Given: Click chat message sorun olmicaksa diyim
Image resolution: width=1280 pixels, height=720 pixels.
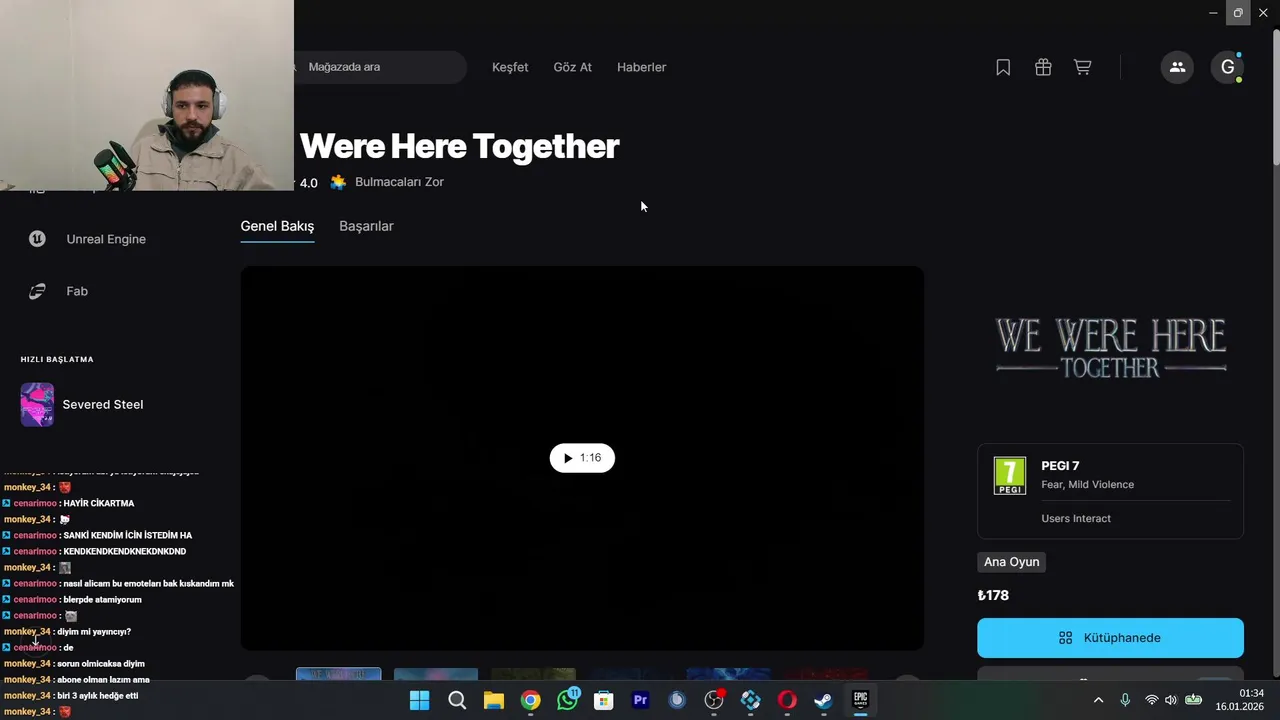Looking at the screenshot, I should coord(101,663).
